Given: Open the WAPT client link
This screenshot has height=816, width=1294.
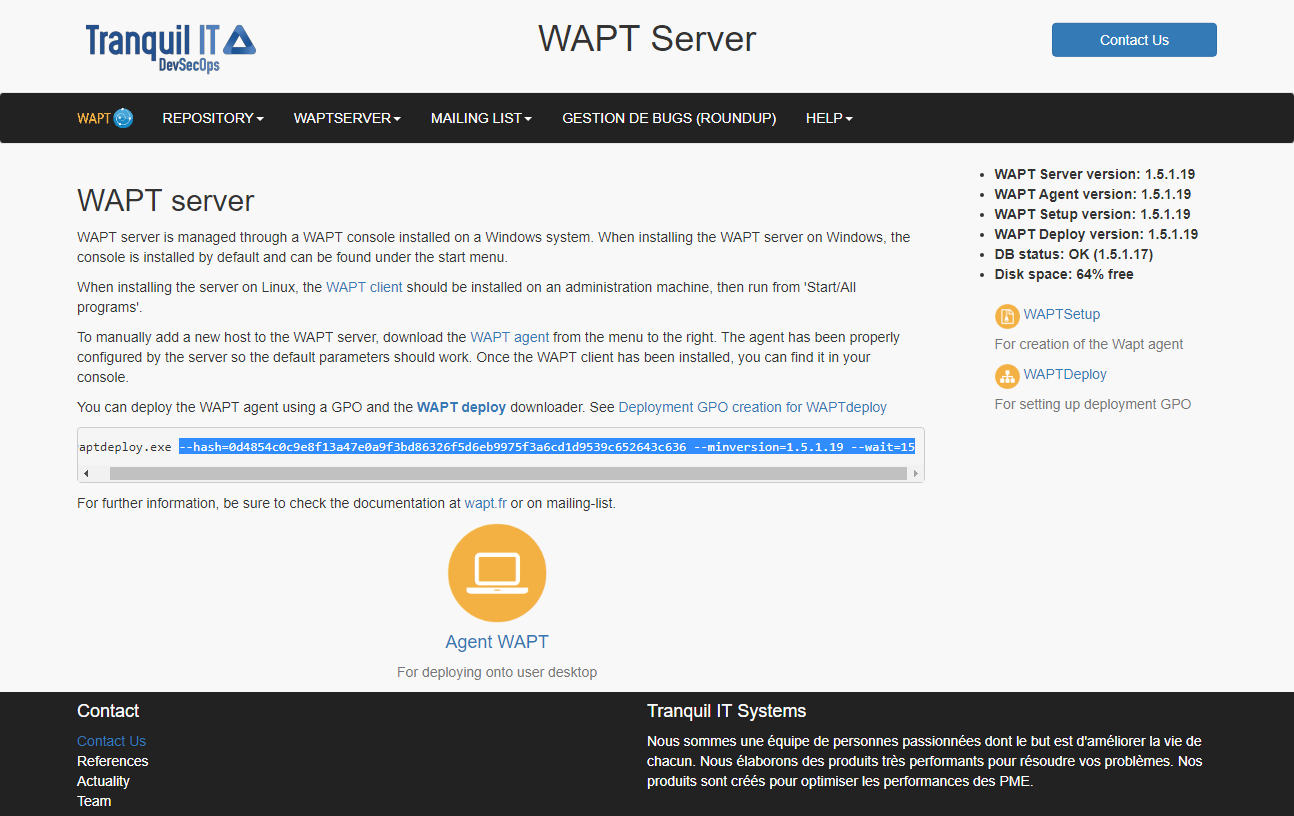Looking at the screenshot, I should point(364,287).
